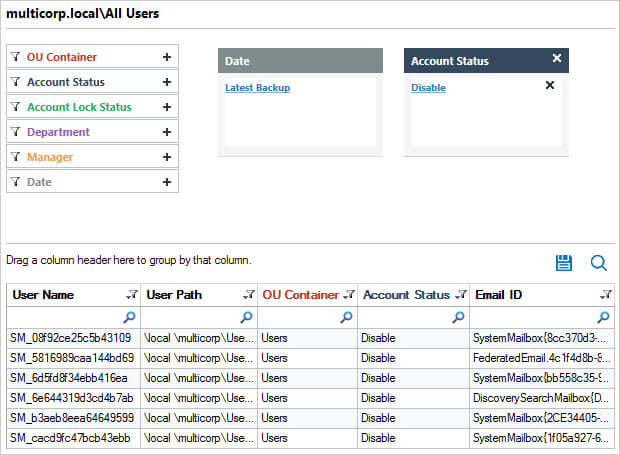Image resolution: width=620 pixels, height=455 pixels.
Task: Expand the OU Container filter
Action: [167, 58]
